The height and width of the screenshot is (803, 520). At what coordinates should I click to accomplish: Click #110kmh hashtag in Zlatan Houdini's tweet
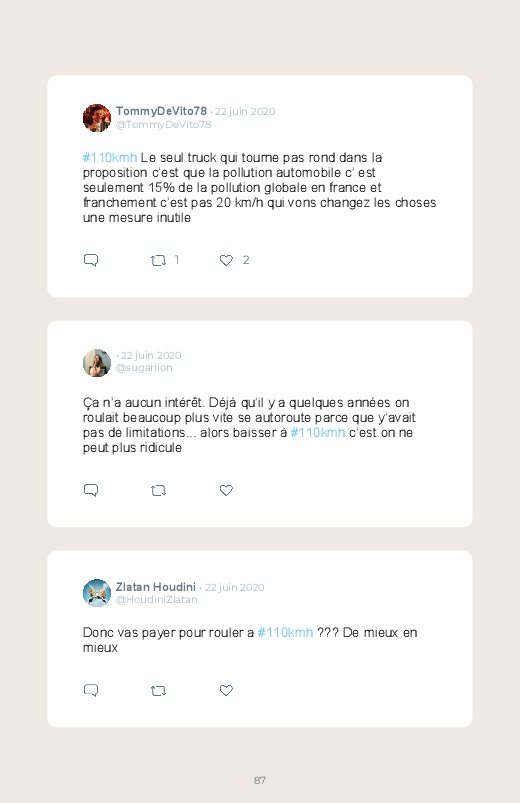pos(285,632)
